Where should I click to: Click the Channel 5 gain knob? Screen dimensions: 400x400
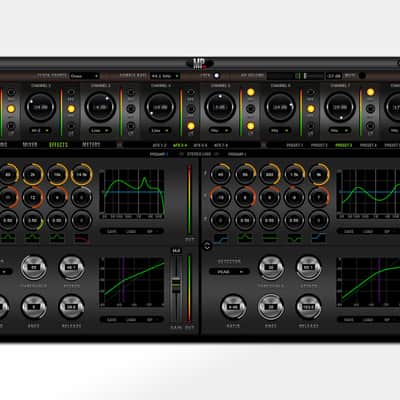[220, 107]
